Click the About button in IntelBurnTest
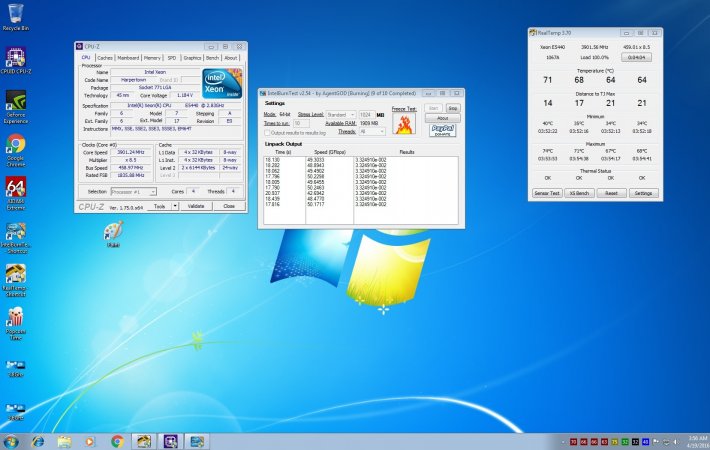Screen dimensions: 710x450 (x=442, y=118)
